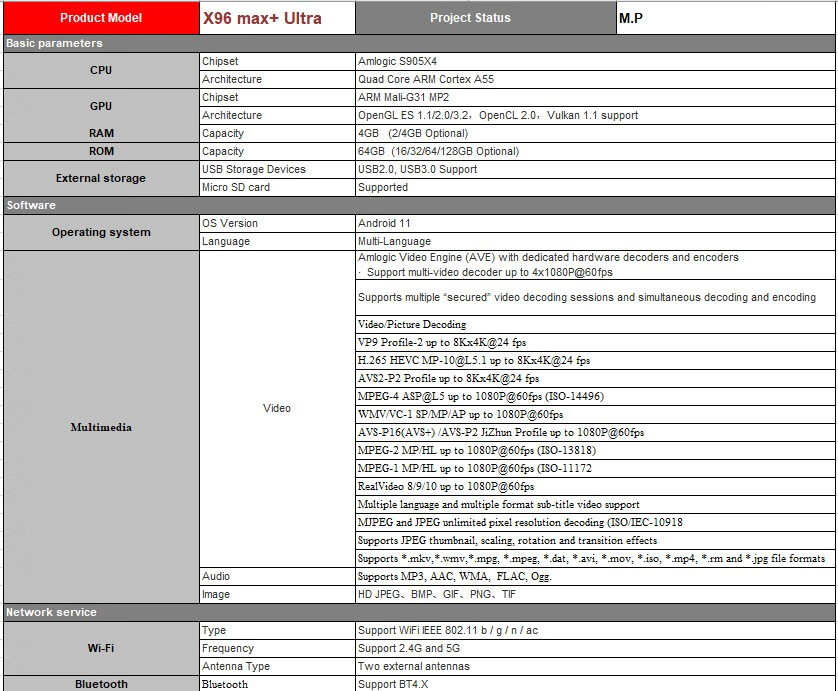Image resolution: width=838 pixels, height=691 pixels.
Task: Select the "MPEG-2 MP/HL" row
Action: [x=595, y=451]
